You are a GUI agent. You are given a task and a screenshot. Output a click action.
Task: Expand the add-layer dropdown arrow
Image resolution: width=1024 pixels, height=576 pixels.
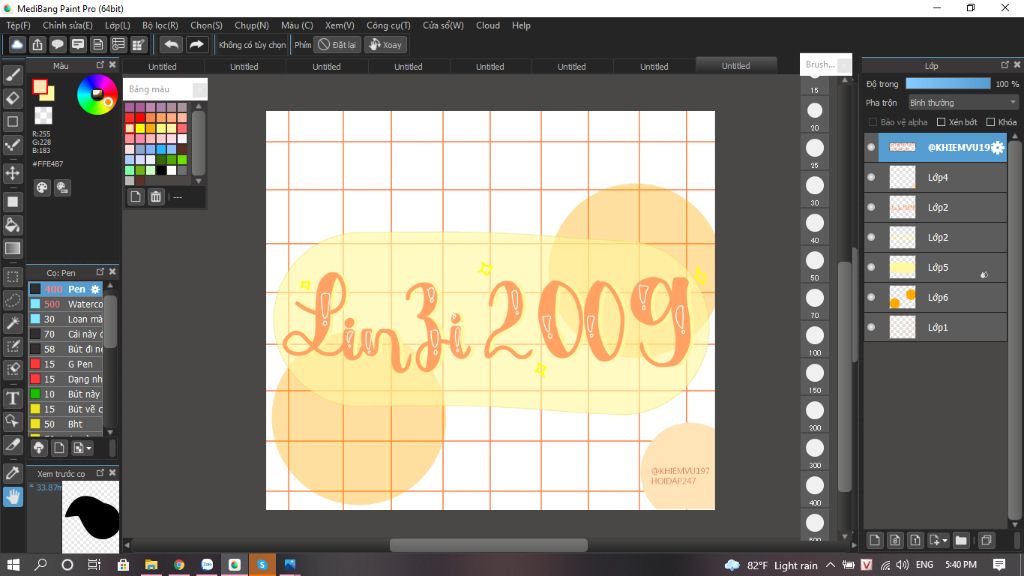pos(945,541)
